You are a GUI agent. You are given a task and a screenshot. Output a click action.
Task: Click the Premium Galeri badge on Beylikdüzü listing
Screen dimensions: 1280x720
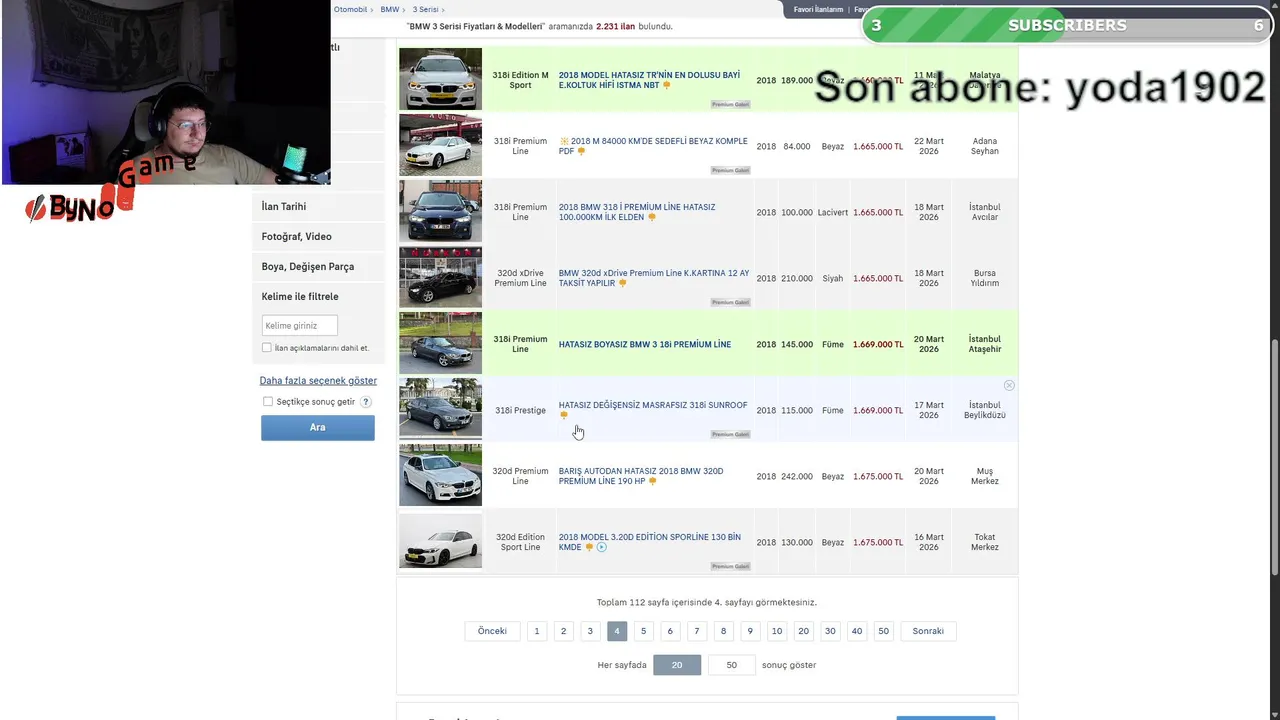pyautogui.click(x=730, y=434)
